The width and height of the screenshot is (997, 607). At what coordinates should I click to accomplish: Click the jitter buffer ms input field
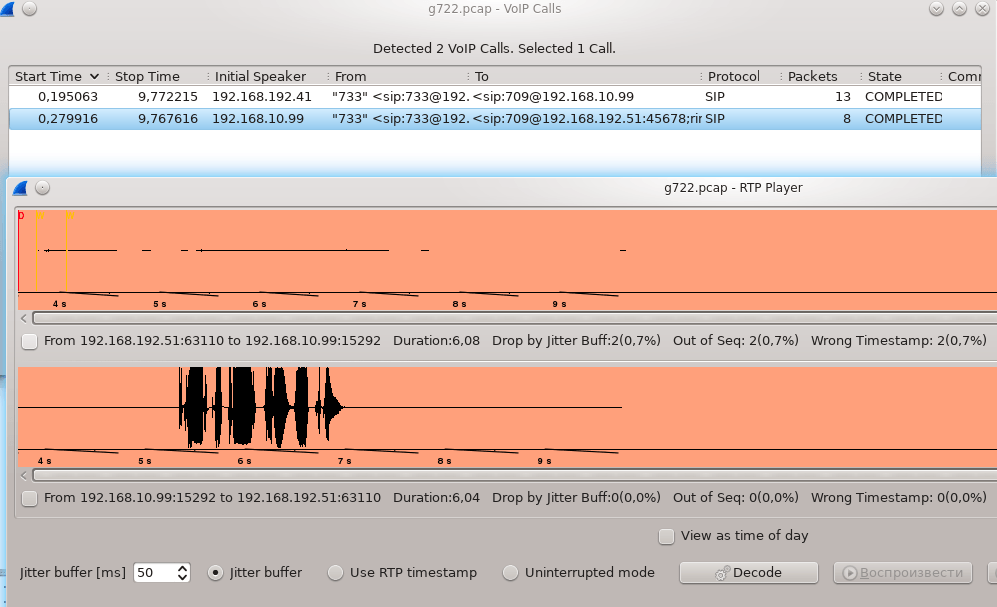pyautogui.click(x=155, y=573)
